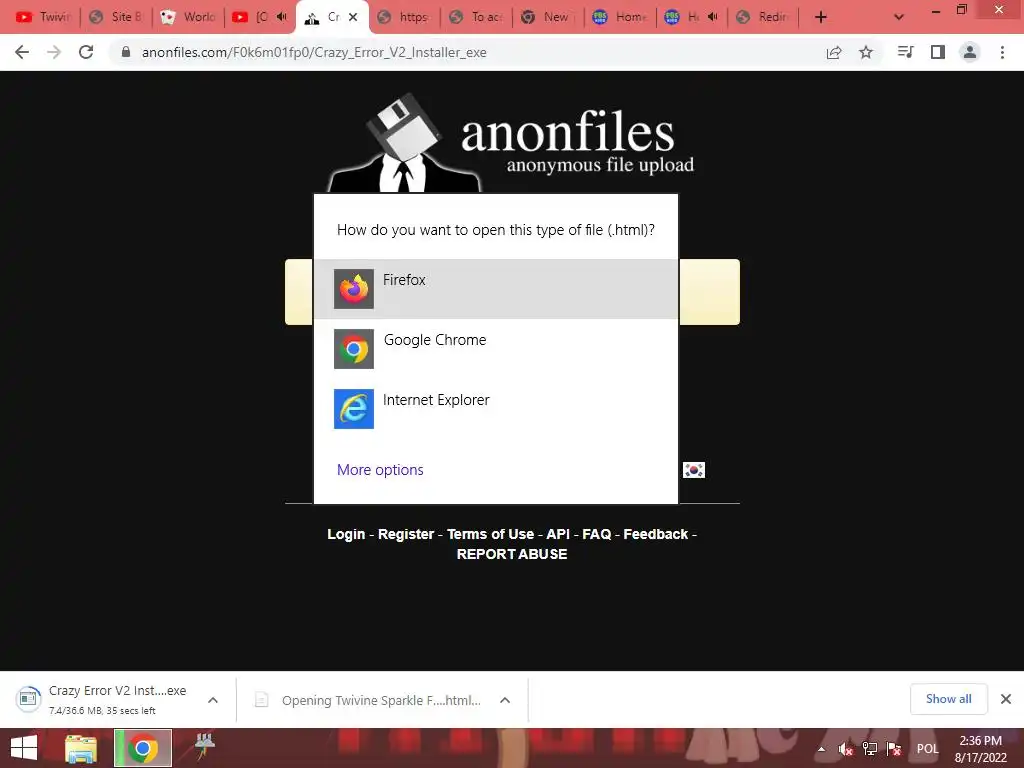Expand Crazy Error download options chevron
Screen dimensions: 1024x768
[213, 700]
